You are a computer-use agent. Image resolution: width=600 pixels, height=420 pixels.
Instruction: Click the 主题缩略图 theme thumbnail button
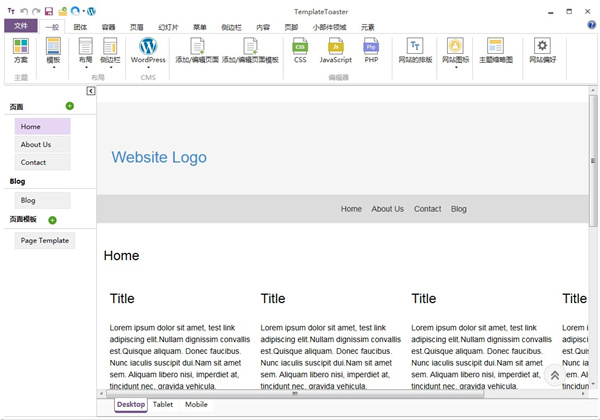[x=496, y=50]
